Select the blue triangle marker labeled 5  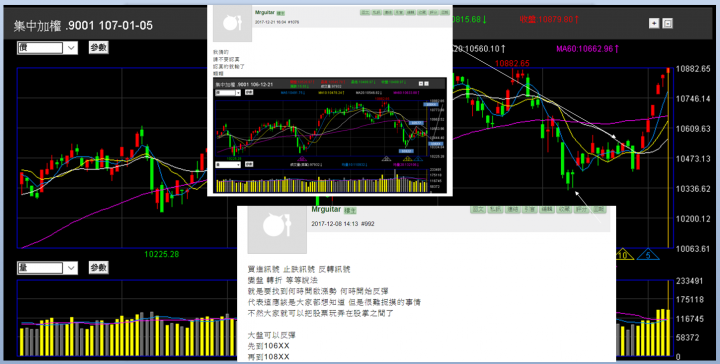pos(648,255)
